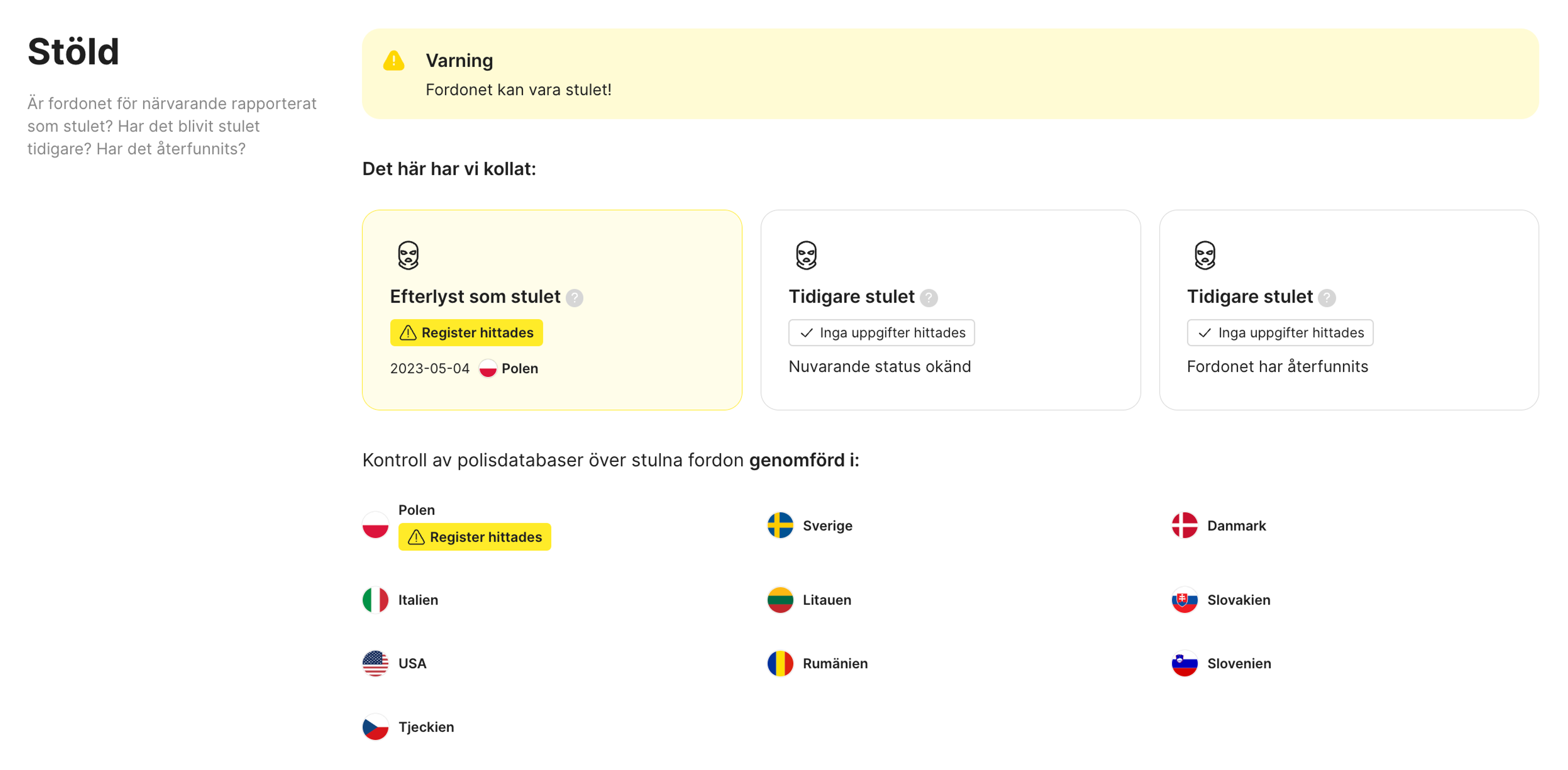Click Register hittades badge under Polen list entry
This screenshot has width=1568, height=770.
click(x=474, y=536)
